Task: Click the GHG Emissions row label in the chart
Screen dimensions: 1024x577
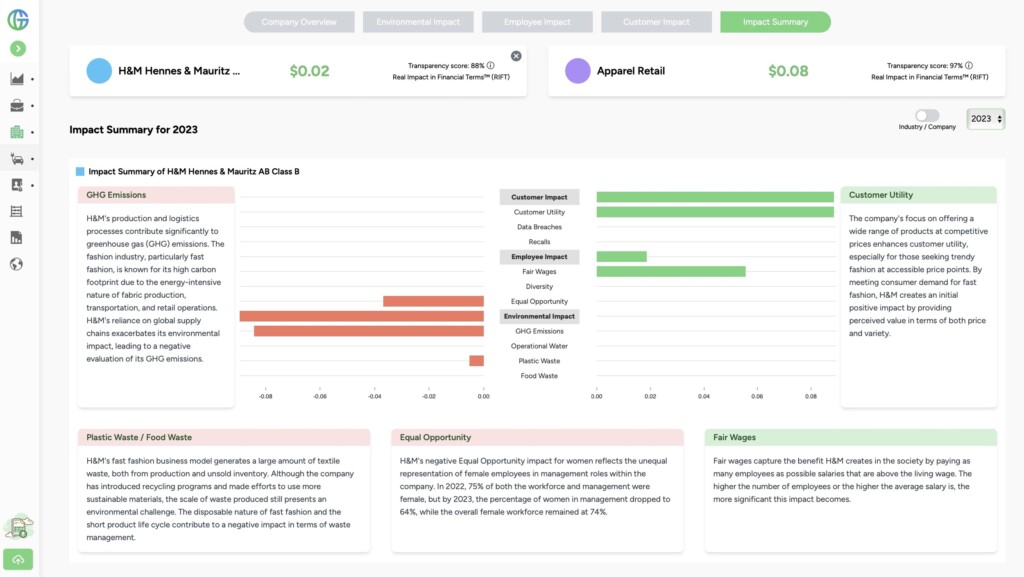Action: 539,331
